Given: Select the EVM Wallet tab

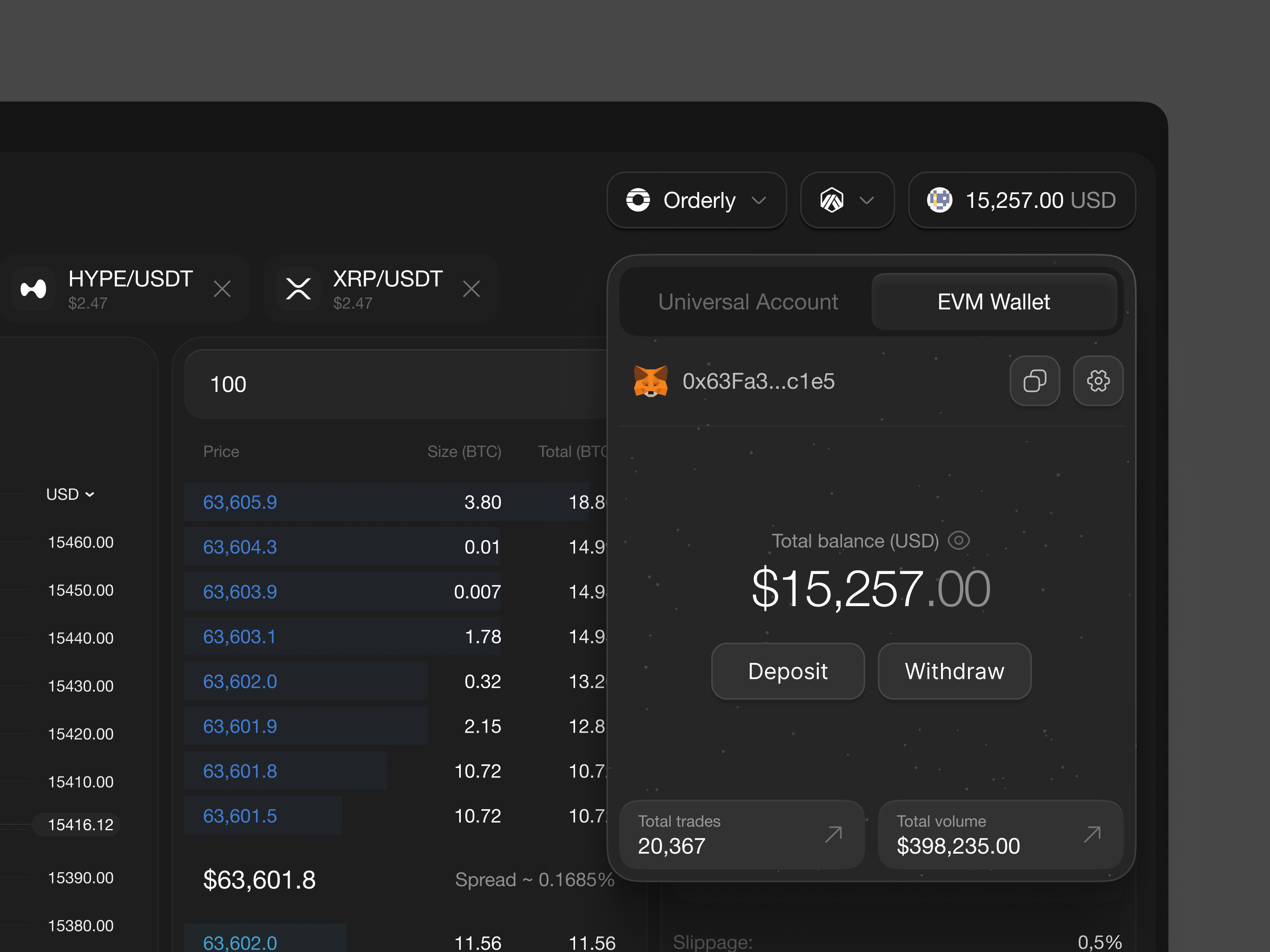Looking at the screenshot, I should tap(994, 301).
